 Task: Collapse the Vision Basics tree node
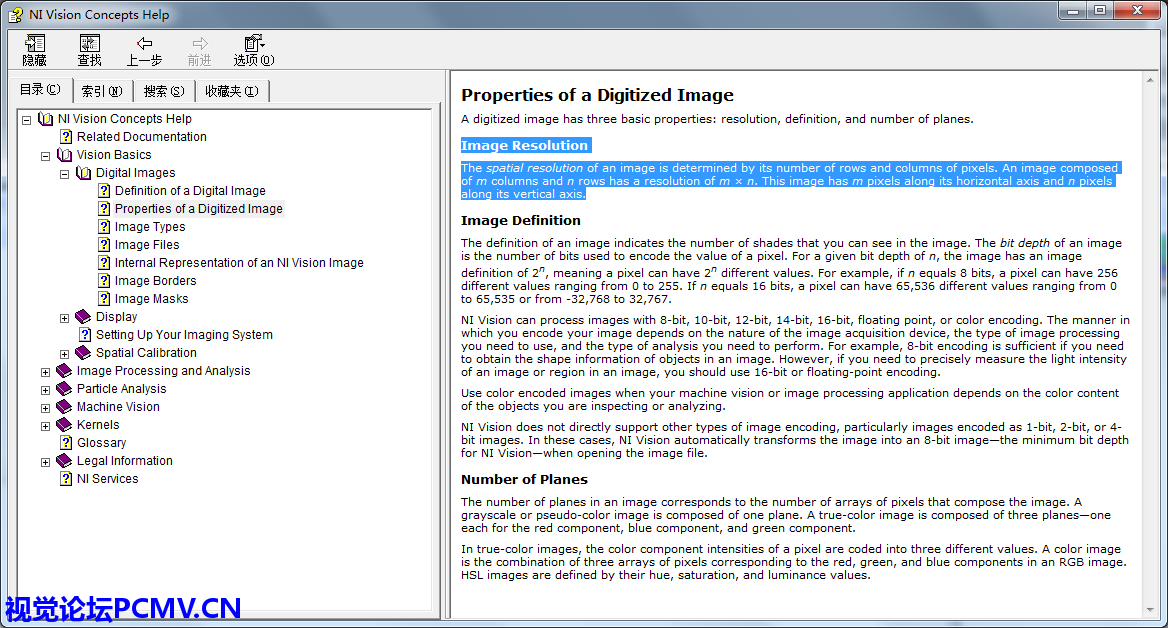[45, 156]
